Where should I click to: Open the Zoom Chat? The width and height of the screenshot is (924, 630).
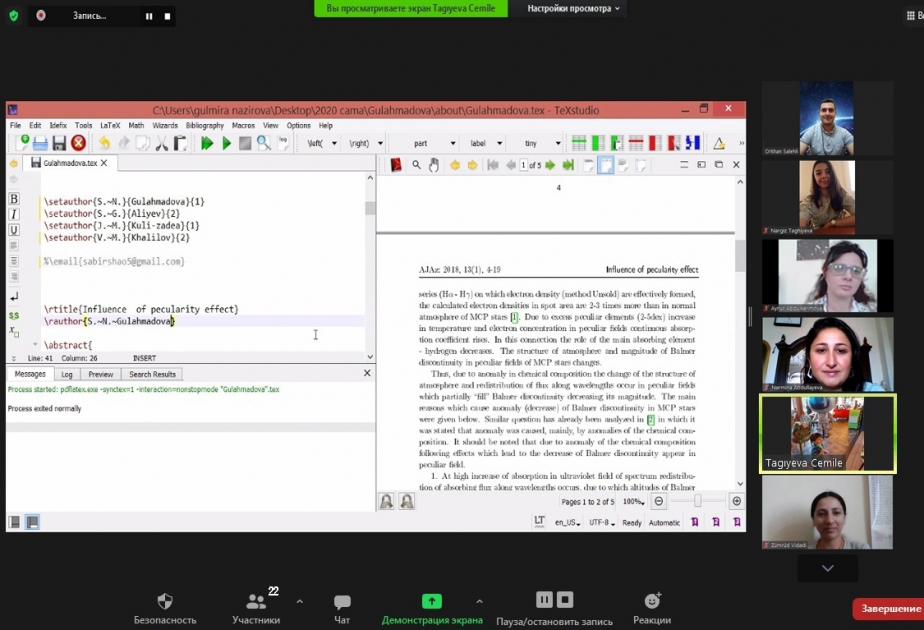pos(342,609)
